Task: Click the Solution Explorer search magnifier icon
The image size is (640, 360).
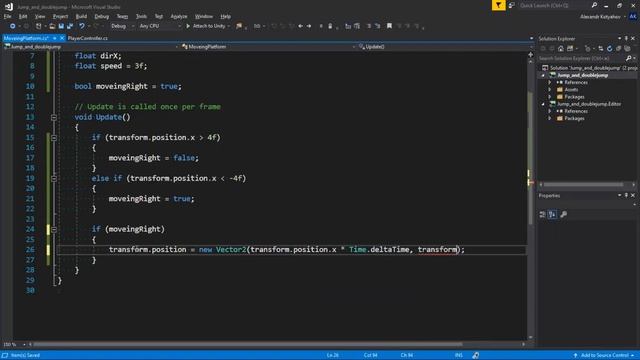Action: tap(629, 58)
